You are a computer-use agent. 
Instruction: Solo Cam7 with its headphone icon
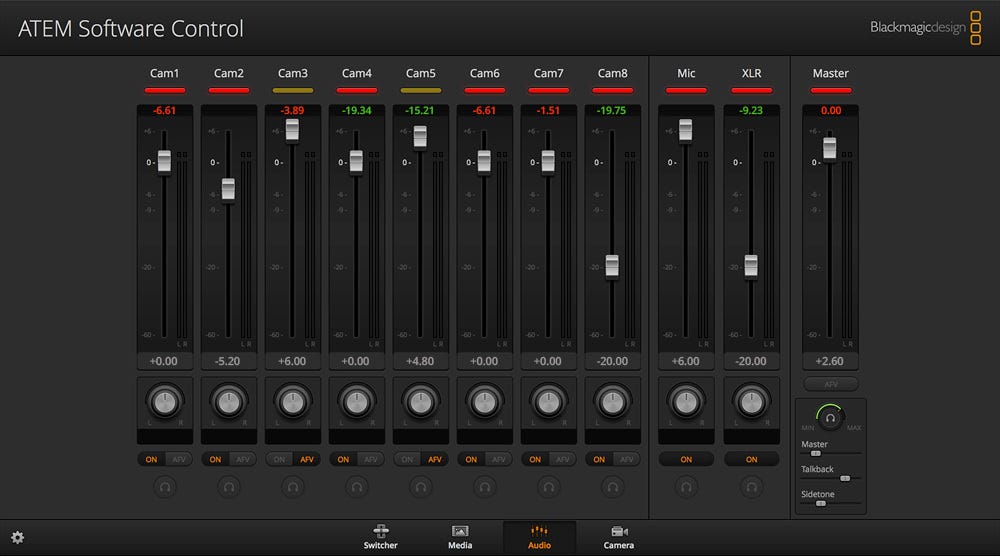tap(548, 487)
